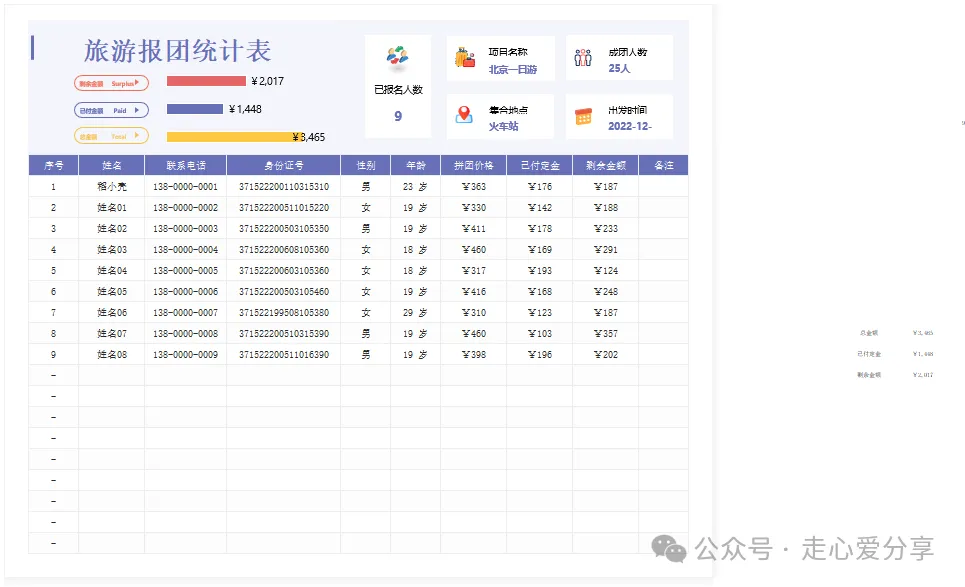Select remaining cell ¥291
This screenshot has width=965, height=587.
(x=606, y=249)
